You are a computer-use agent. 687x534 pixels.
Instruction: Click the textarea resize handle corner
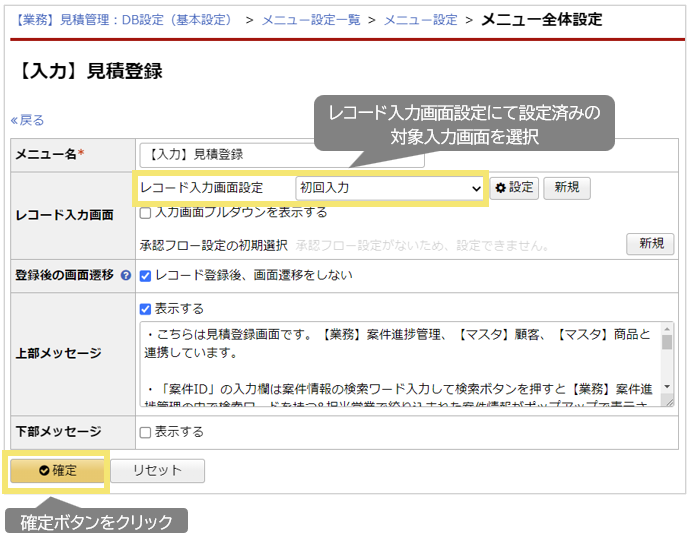pyautogui.click(x=669, y=401)
